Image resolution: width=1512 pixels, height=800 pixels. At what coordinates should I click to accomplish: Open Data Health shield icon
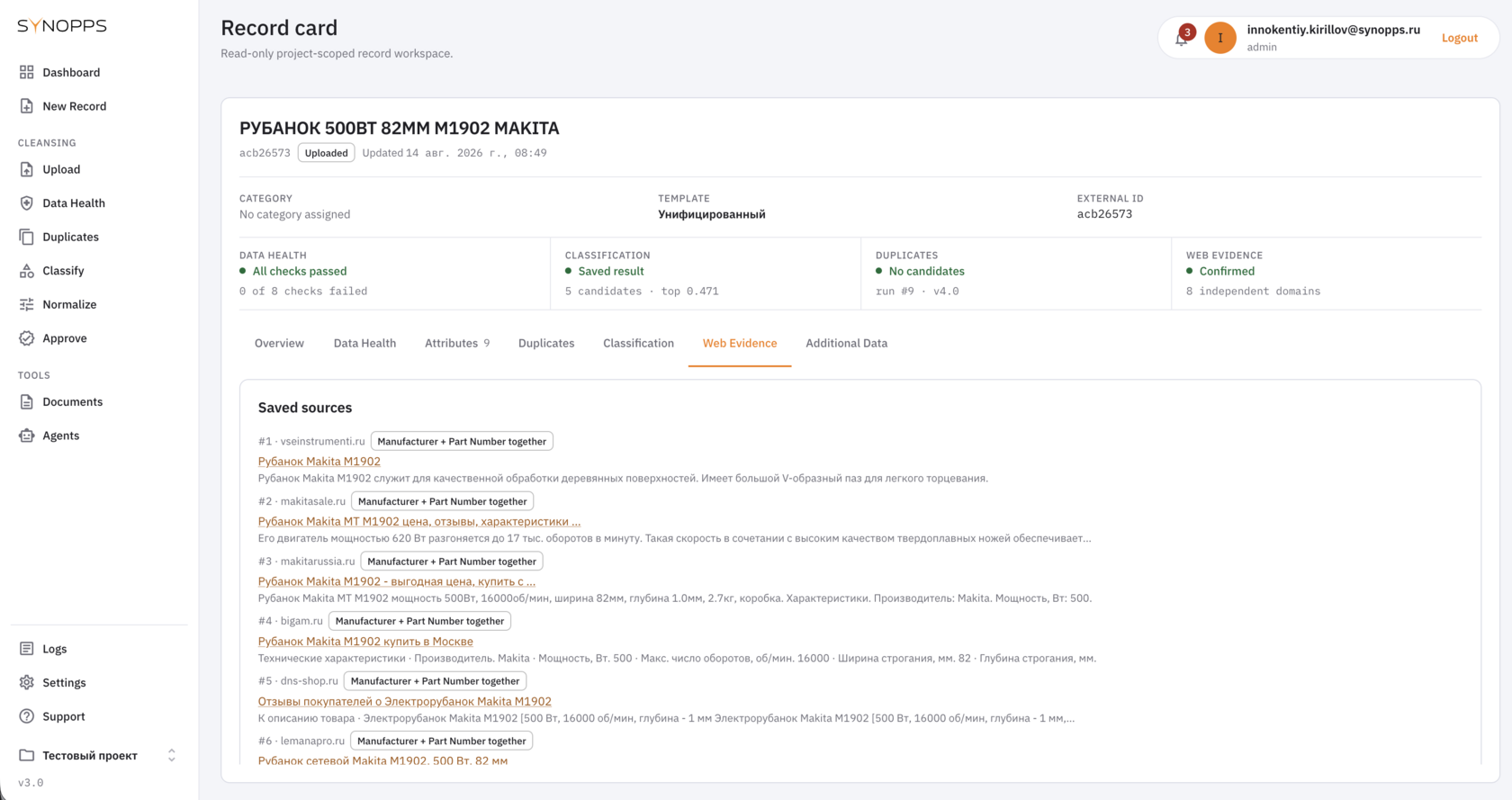tap(27, 203)
